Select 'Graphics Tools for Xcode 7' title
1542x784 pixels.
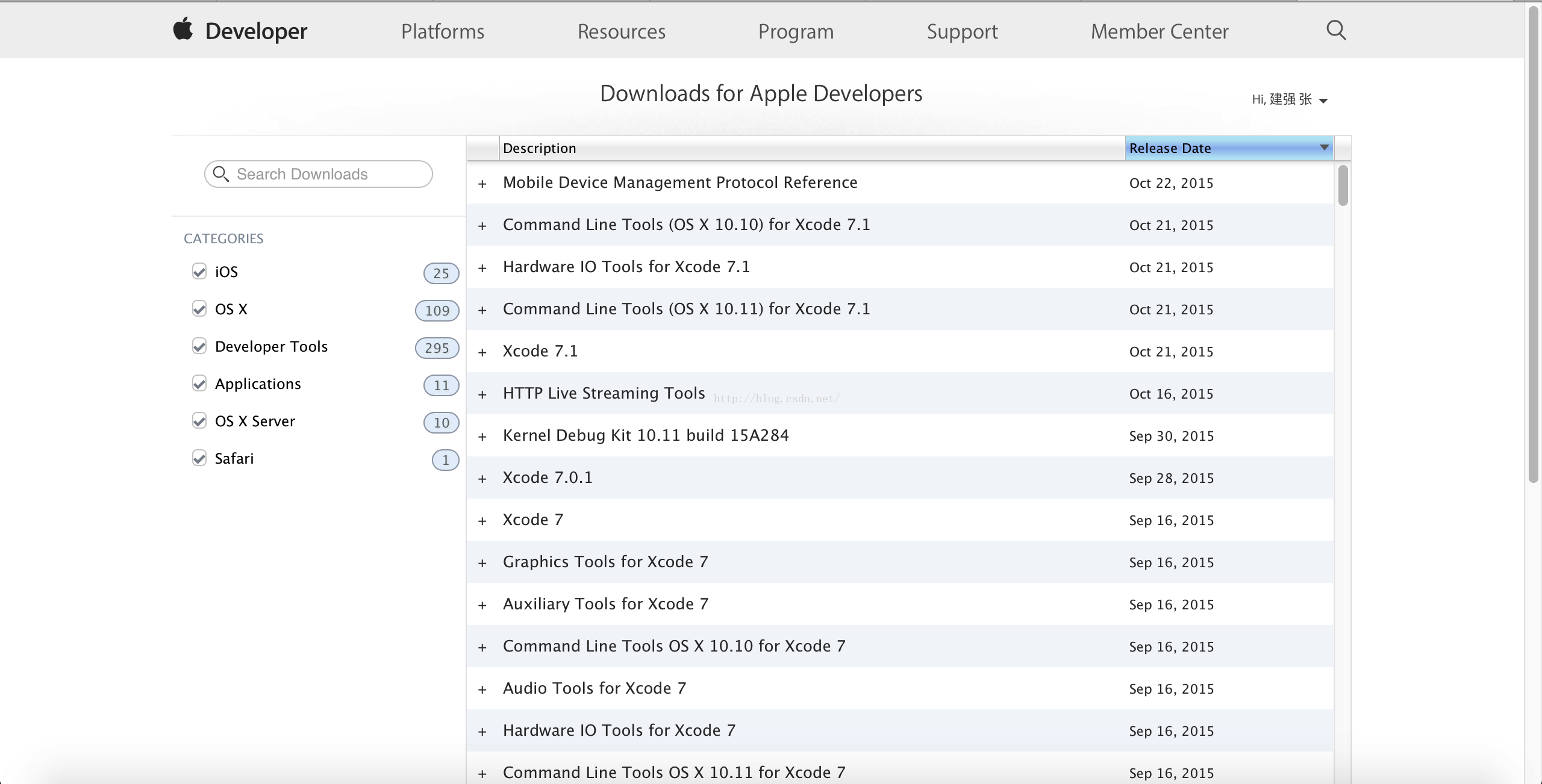(605, 562)
